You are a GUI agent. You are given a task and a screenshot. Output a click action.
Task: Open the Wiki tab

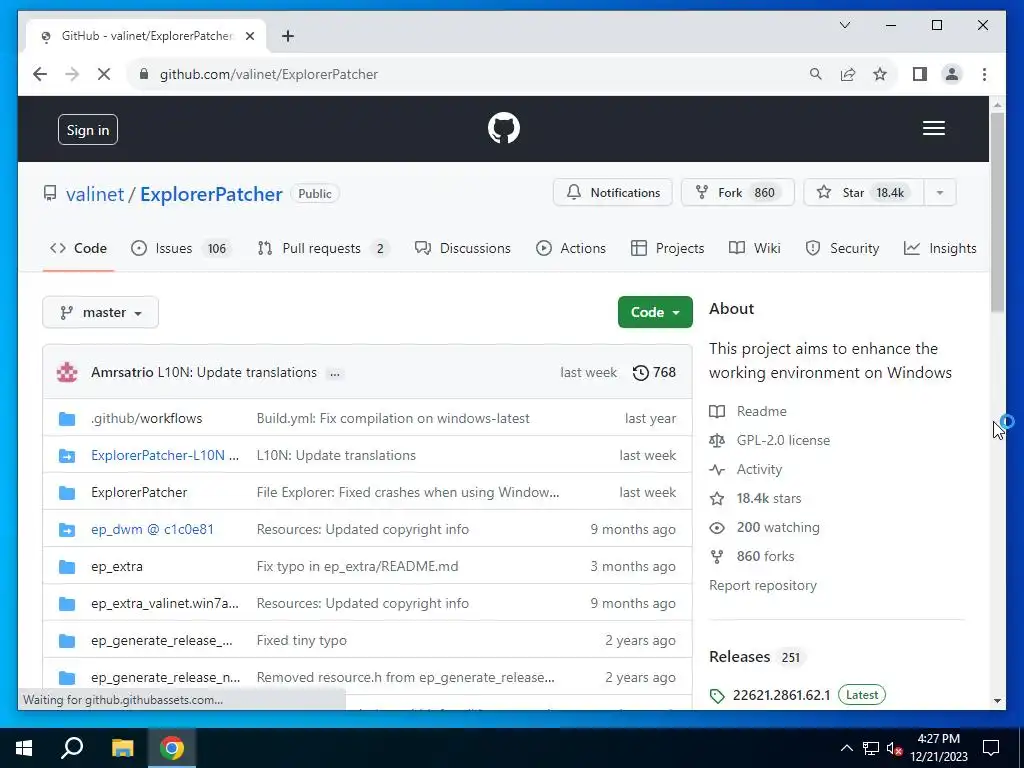click(755, 248)
